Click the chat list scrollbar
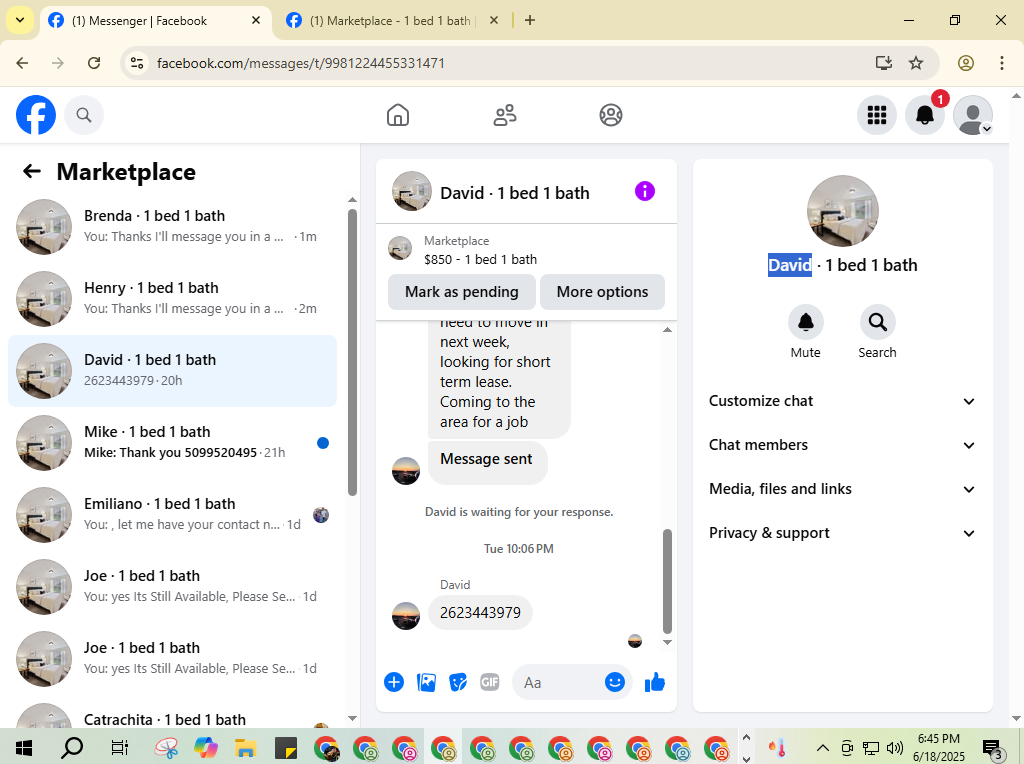Image resolution: width=1024 pixels, height=764 pixels. 352,353
